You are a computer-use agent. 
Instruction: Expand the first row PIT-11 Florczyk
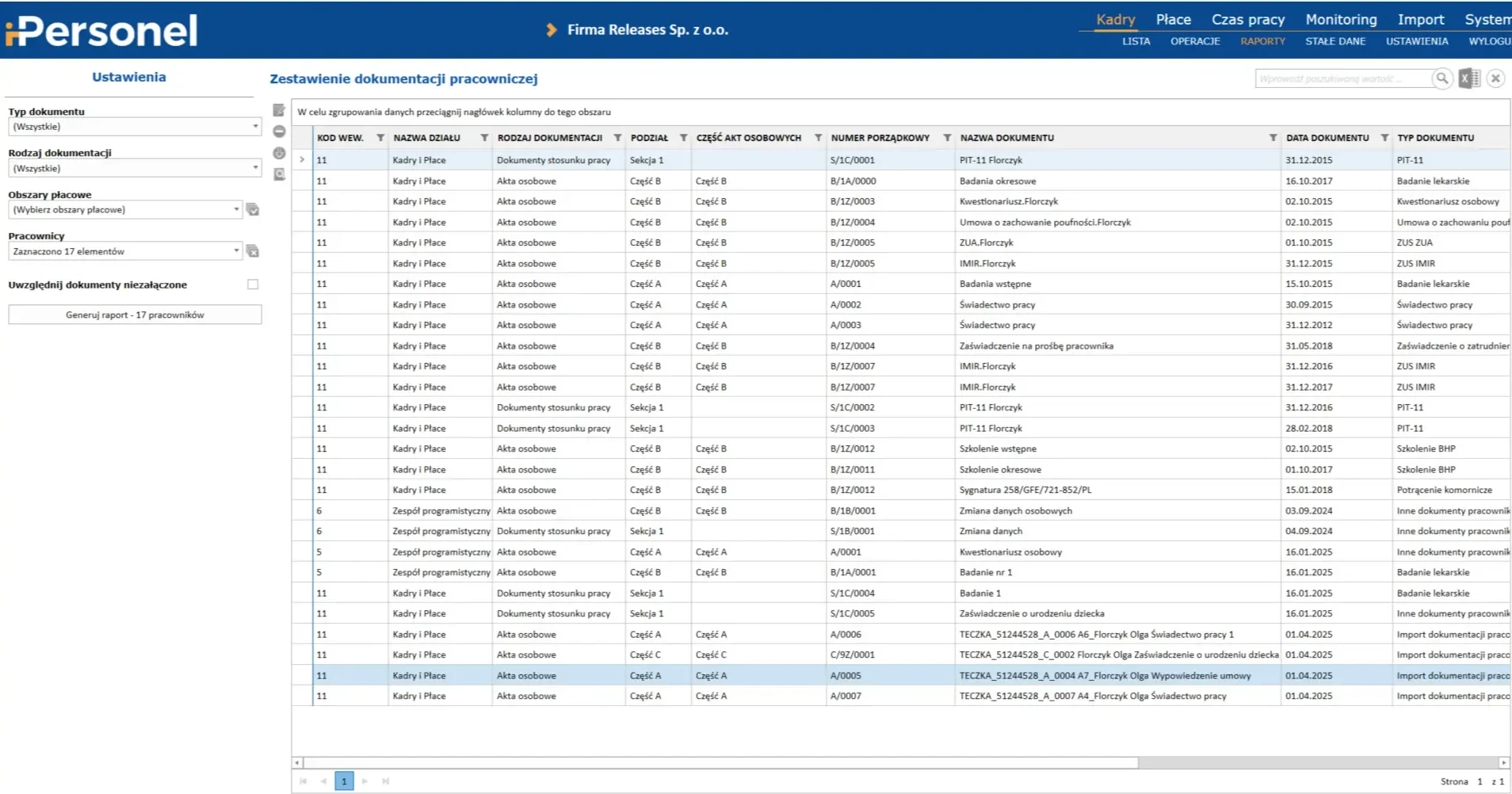[x=302, y=160]
